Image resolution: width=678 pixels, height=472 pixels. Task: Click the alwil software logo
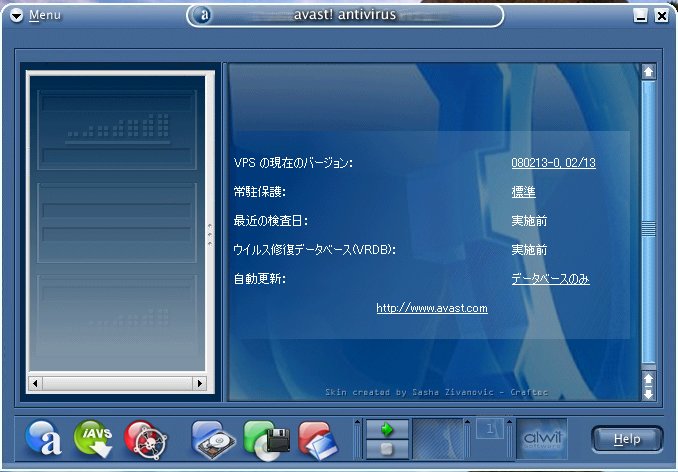pos(542,439)
